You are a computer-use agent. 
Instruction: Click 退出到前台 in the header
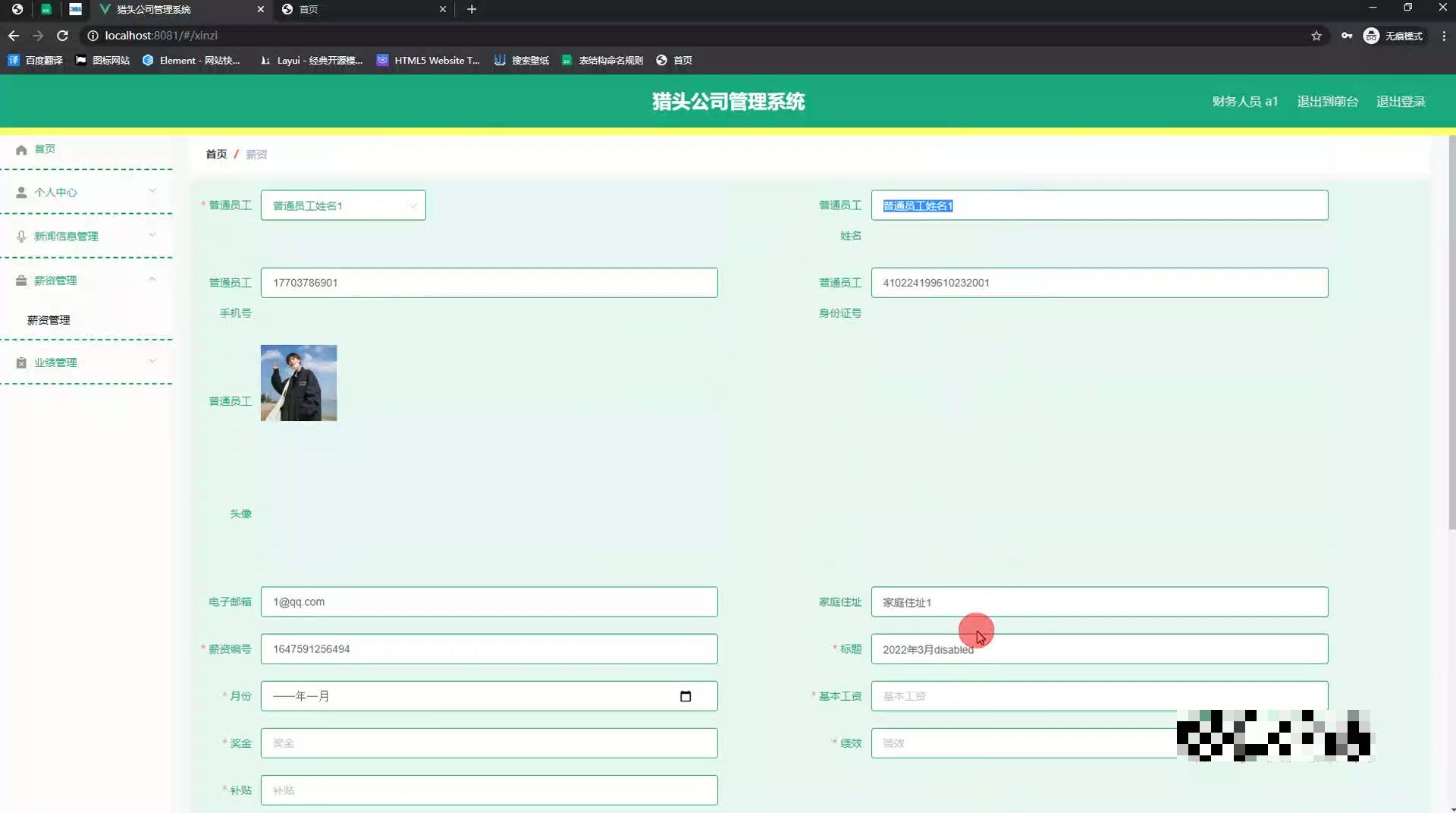[x=1327, y=102]
